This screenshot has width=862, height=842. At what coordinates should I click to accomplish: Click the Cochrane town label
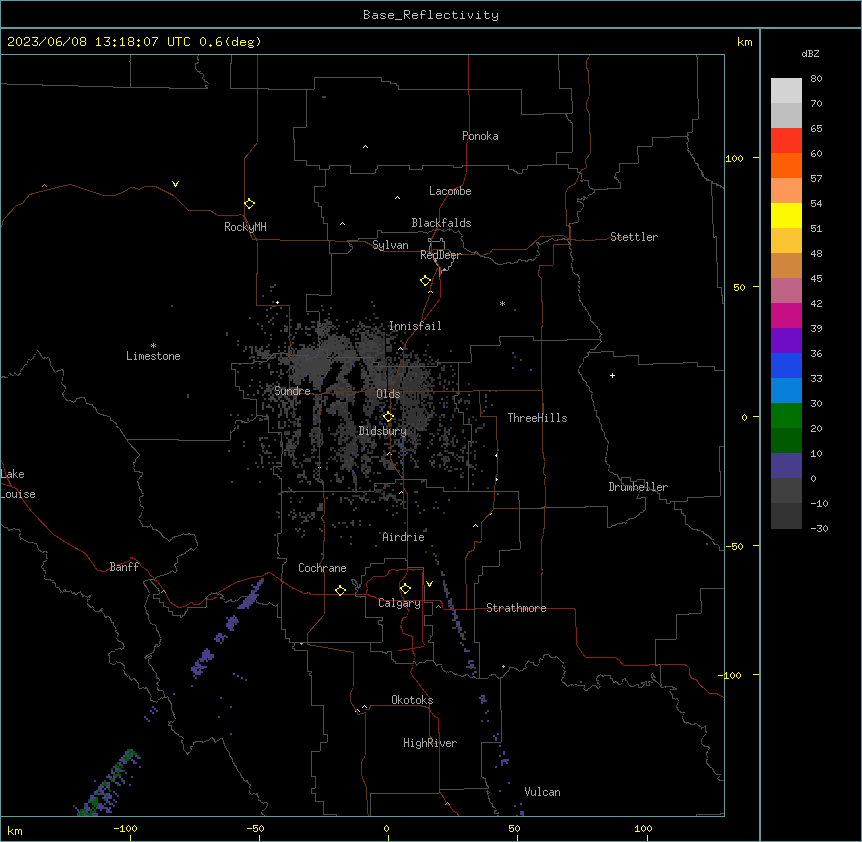(322, 568)
